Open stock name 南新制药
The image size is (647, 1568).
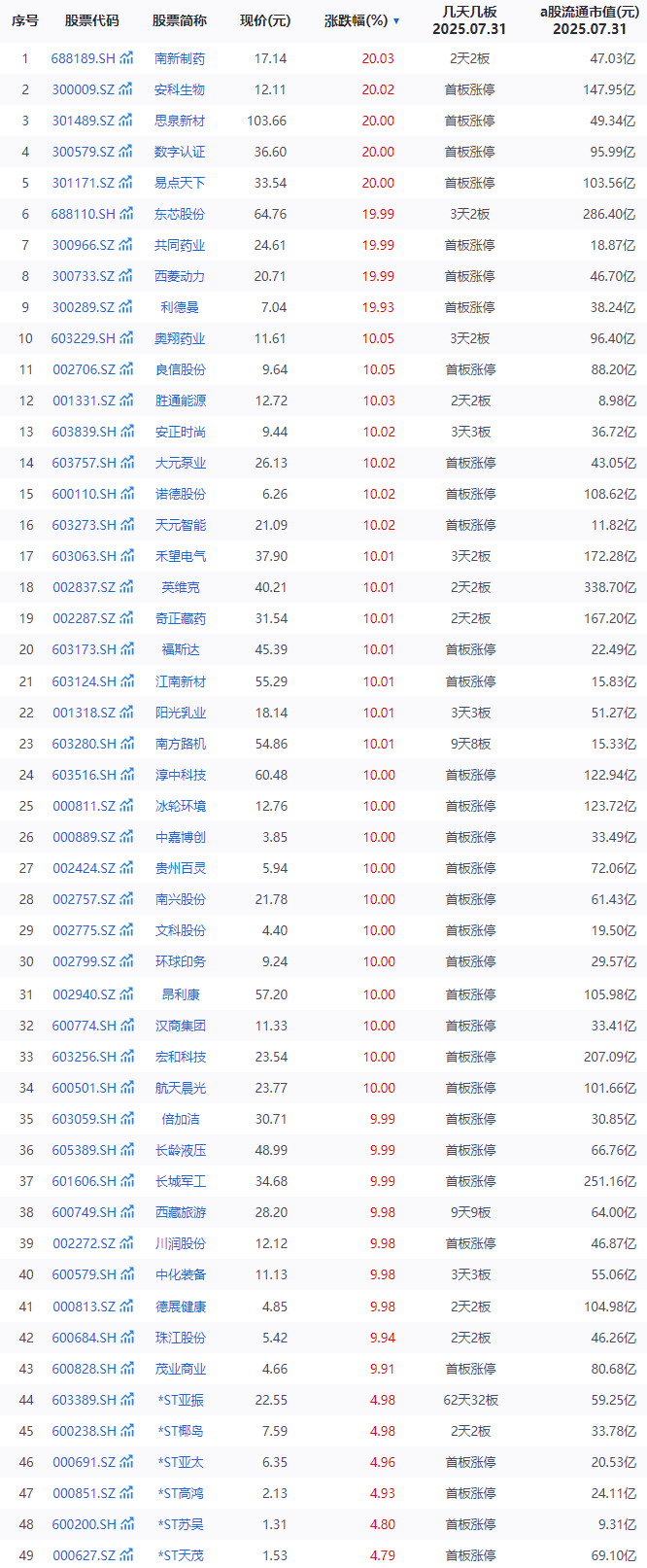click(x=180, y=58)
